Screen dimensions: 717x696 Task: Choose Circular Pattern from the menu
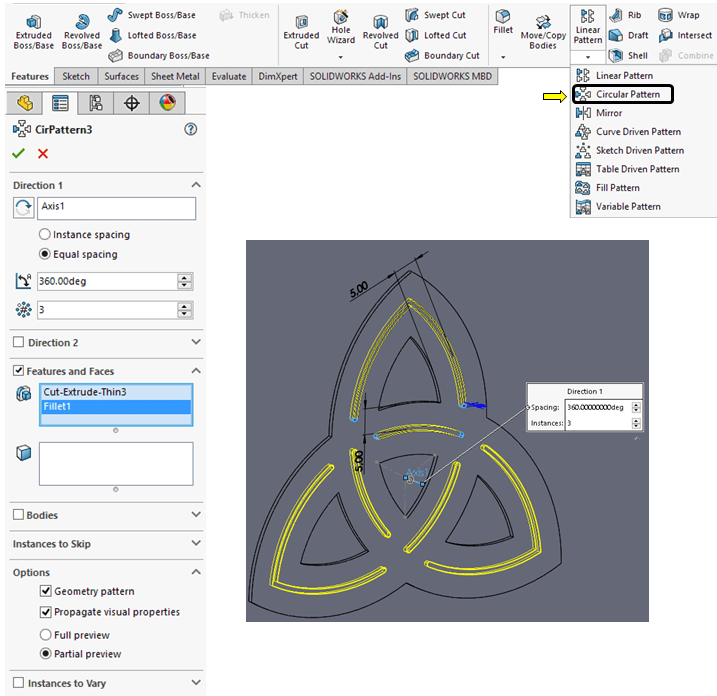tap(627, 95)
